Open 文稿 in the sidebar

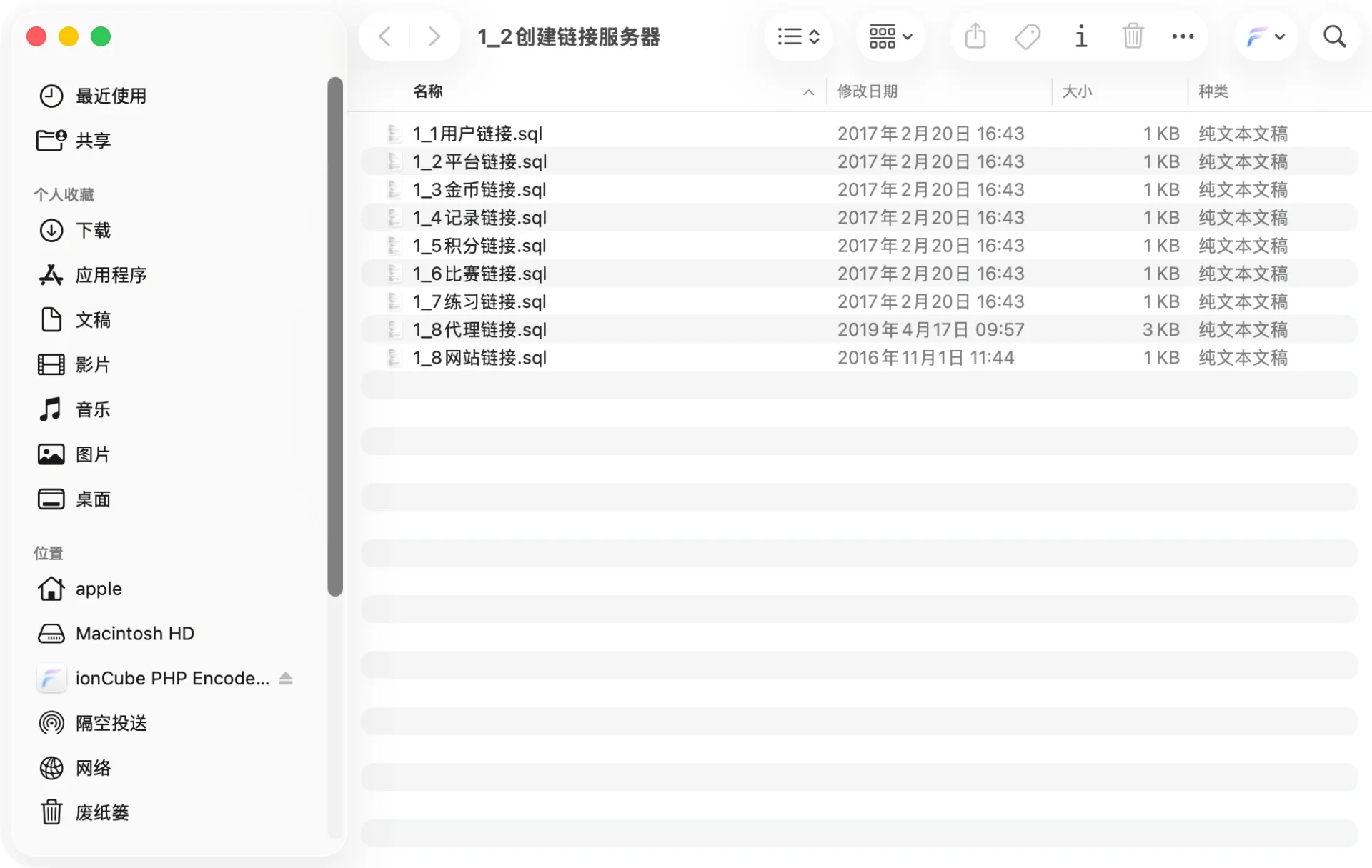point(74,320)
